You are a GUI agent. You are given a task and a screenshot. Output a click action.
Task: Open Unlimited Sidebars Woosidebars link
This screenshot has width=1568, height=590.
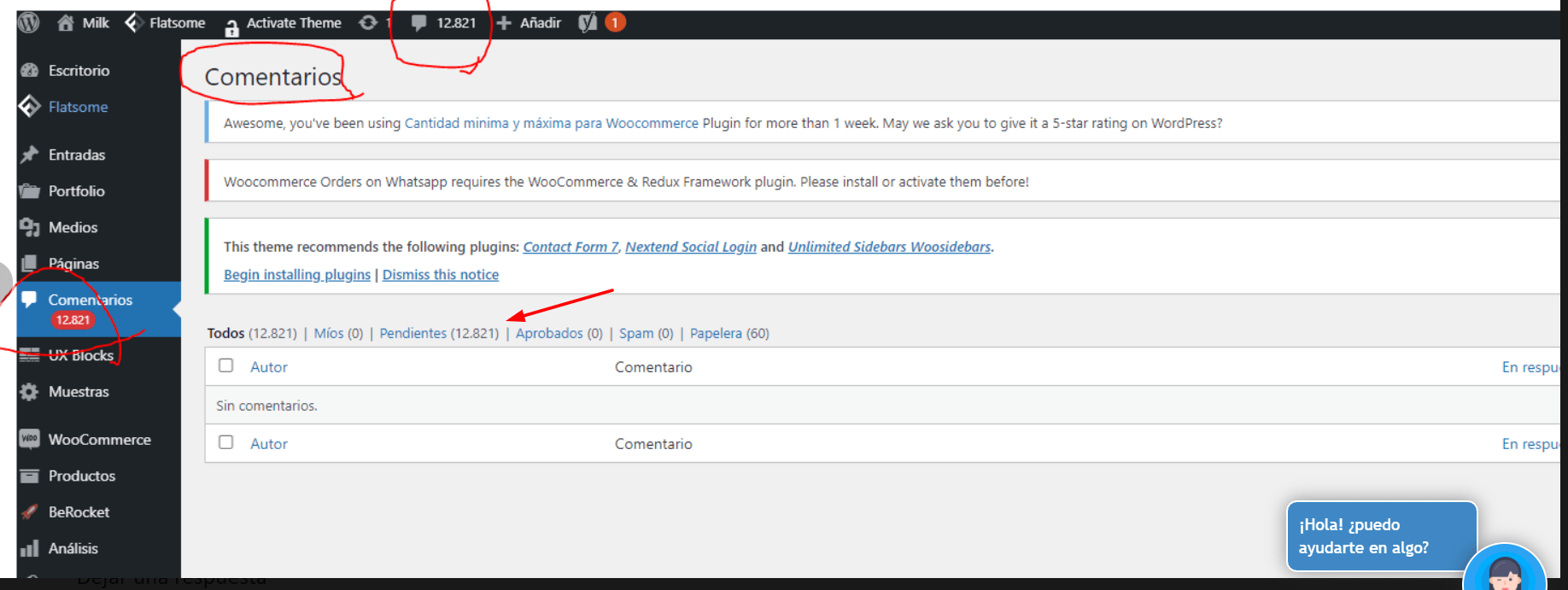pyautogui.click(x=889, y=247)
